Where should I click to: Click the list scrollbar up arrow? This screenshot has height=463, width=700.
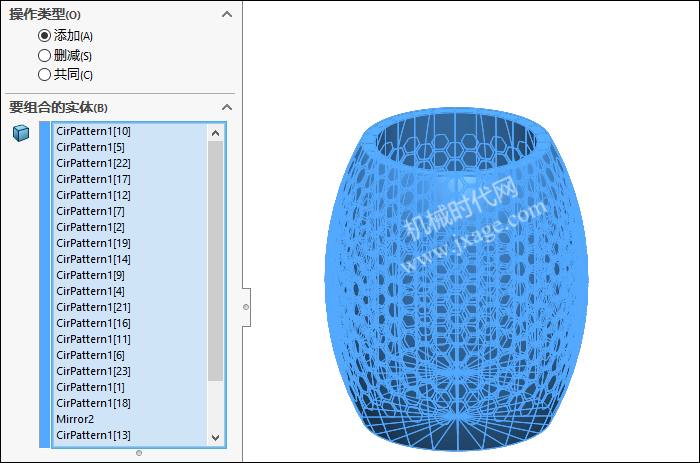[216, 133]
